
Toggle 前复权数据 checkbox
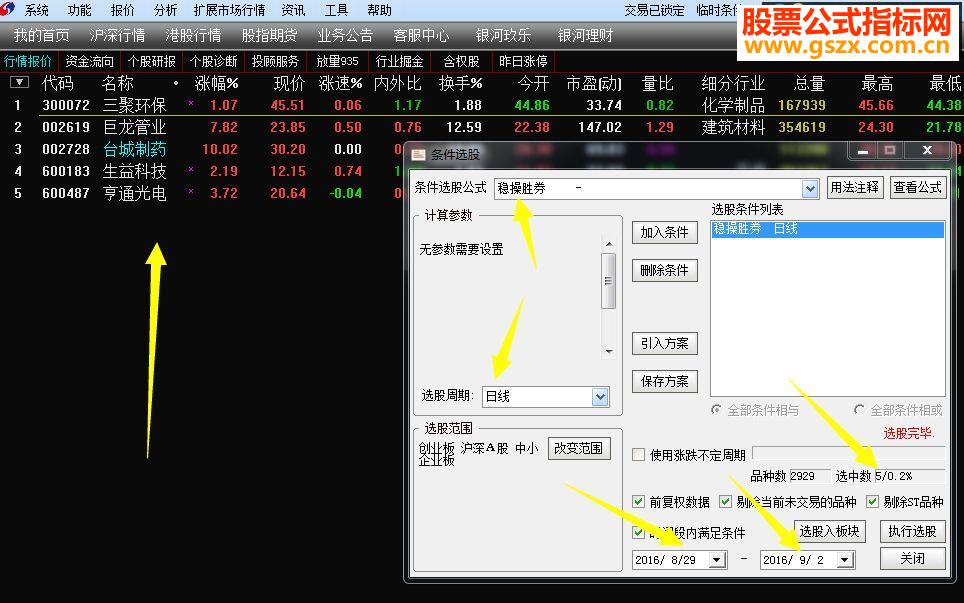638,502
